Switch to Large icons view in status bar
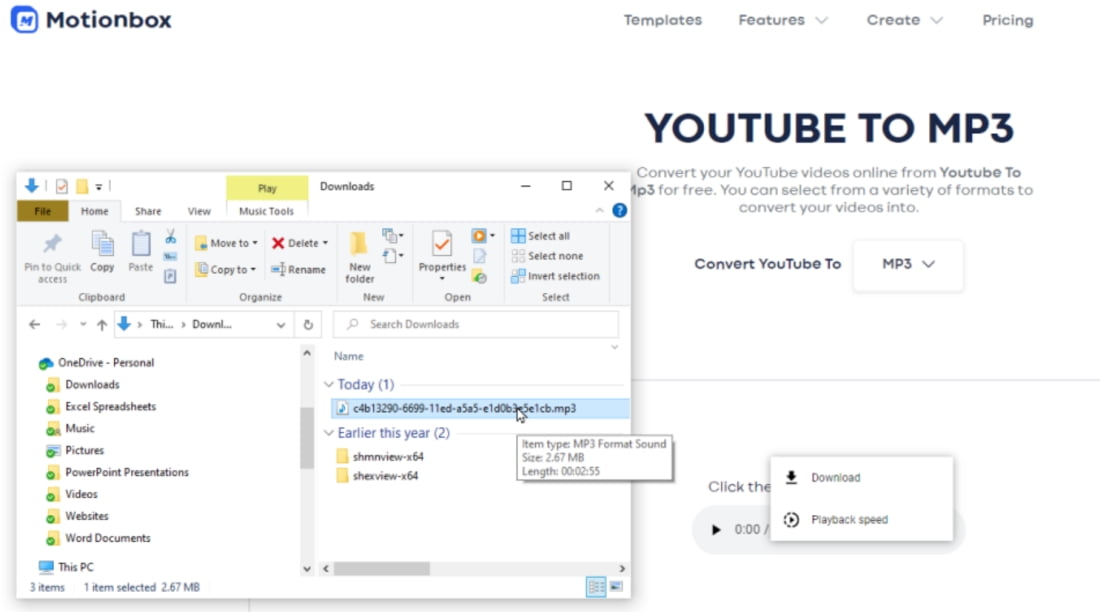 pos(616,587)
